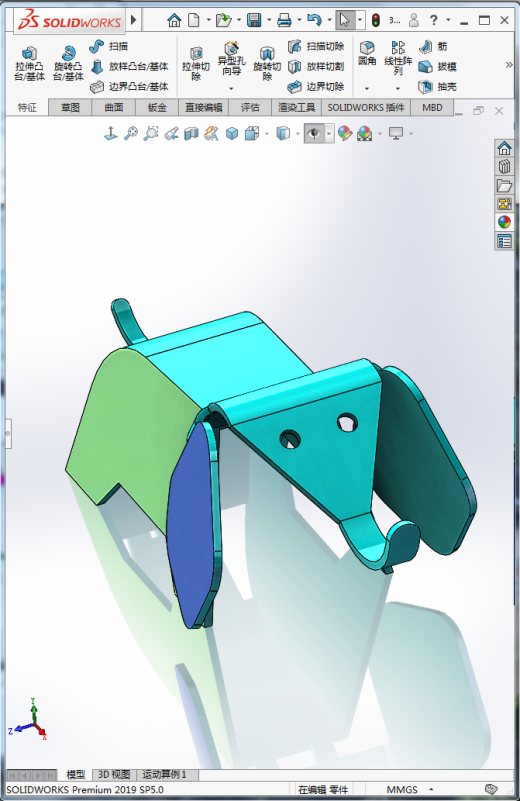Open the Section View icon in view toolbar
Image resolution: width=520 pixels, height=801 pixels.
pyautogui.click(x=192, y=134)
